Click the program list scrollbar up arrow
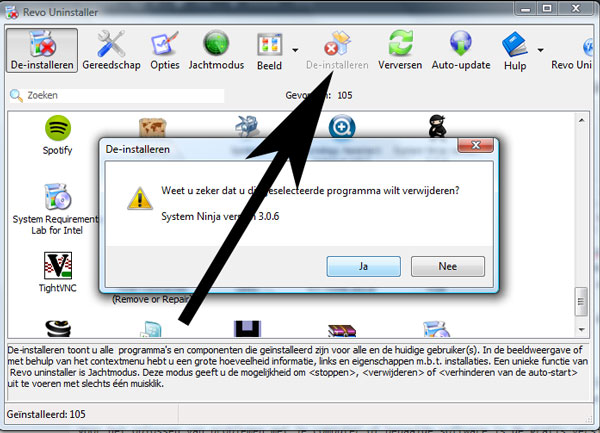Screen dimensions: 600x433 click(582, 120)
